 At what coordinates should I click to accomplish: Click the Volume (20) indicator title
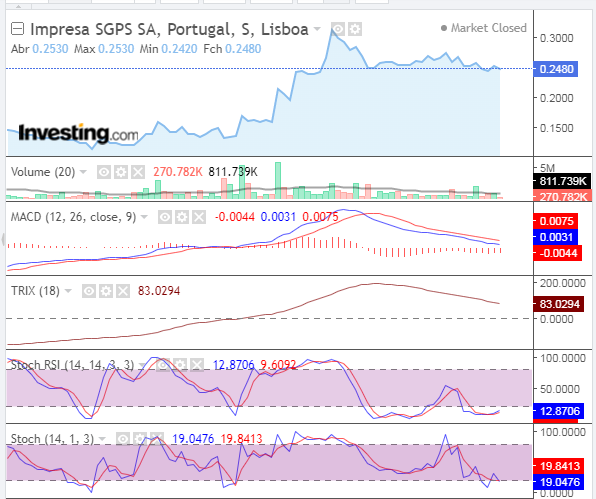[x=43, y=172]
